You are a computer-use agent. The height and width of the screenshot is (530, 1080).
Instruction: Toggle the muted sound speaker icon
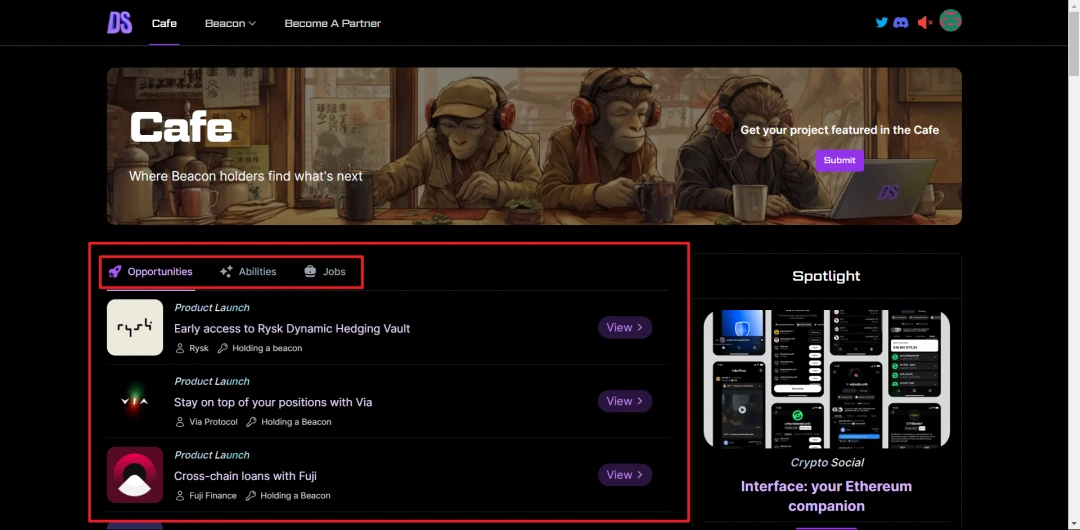[x=924, y=22]
